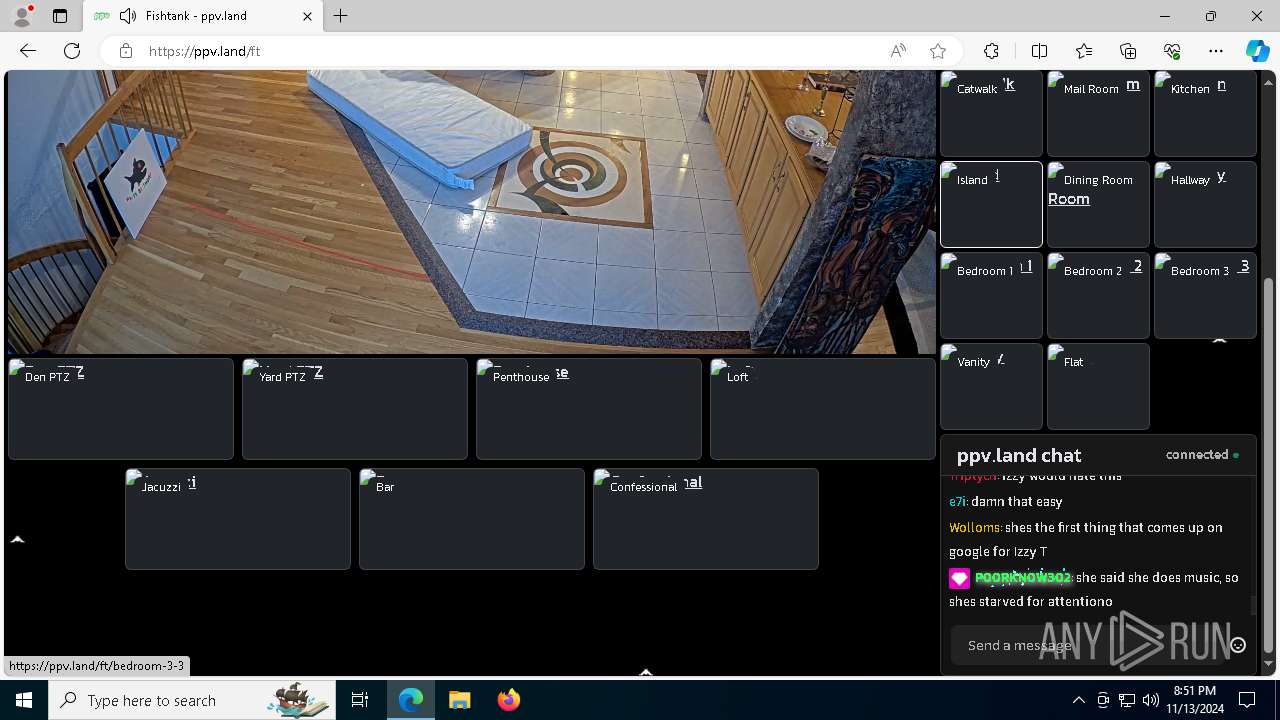Click the main video stream
Viewport: 1280px width, 720px height.
pos(471,211)
